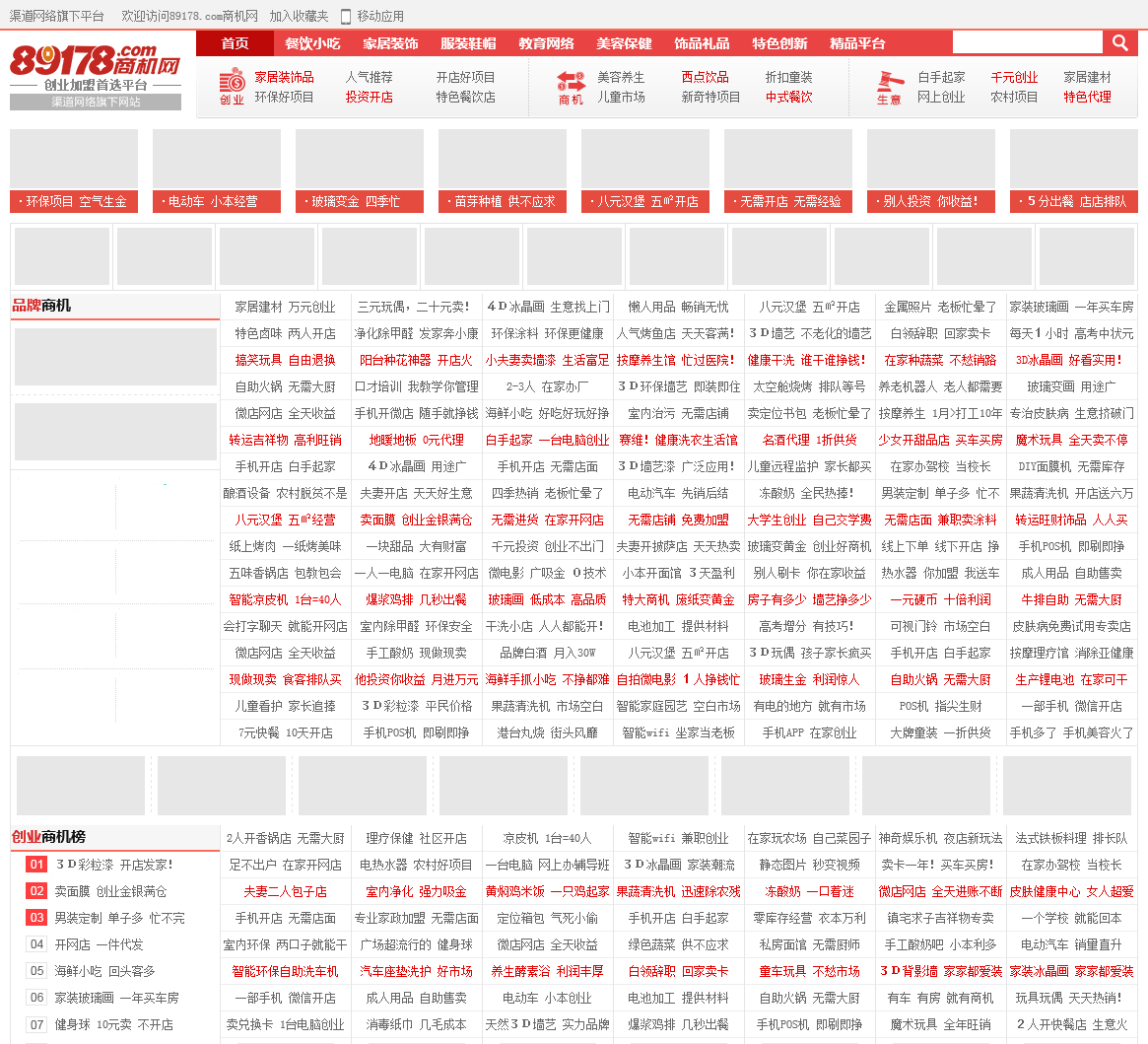Click ranking 01 3D彩粒漆 开店发家
Screen dimensions: 1148x1044
(x=115, y=865)
